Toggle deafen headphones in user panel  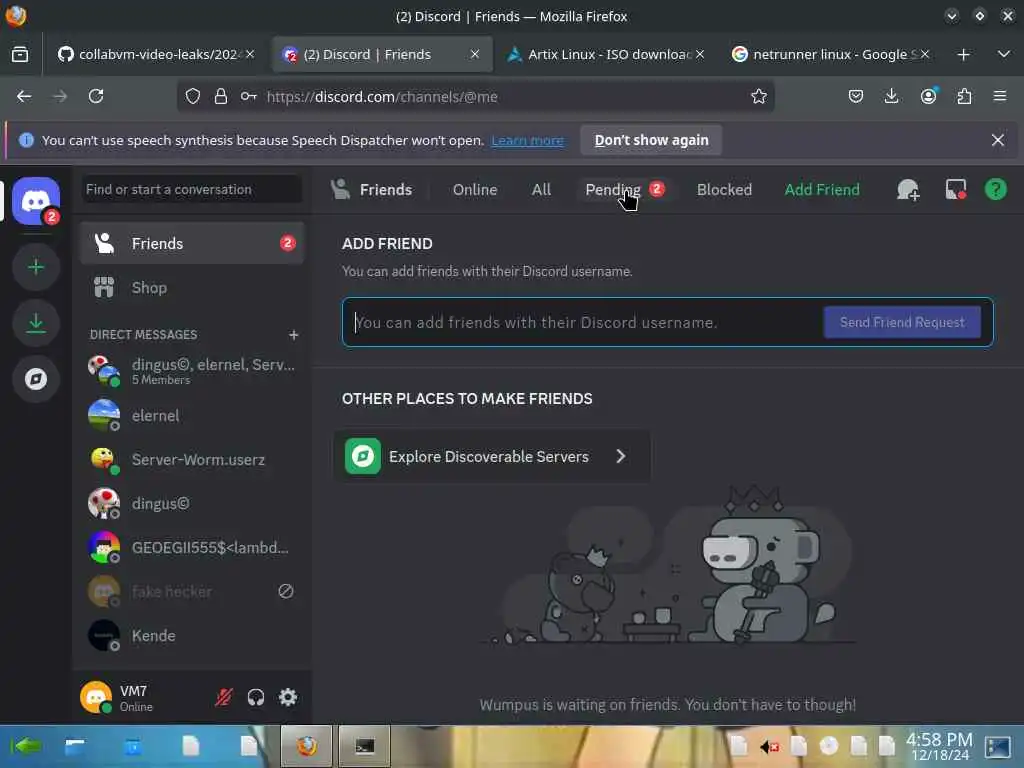click(x=255, y=697)
